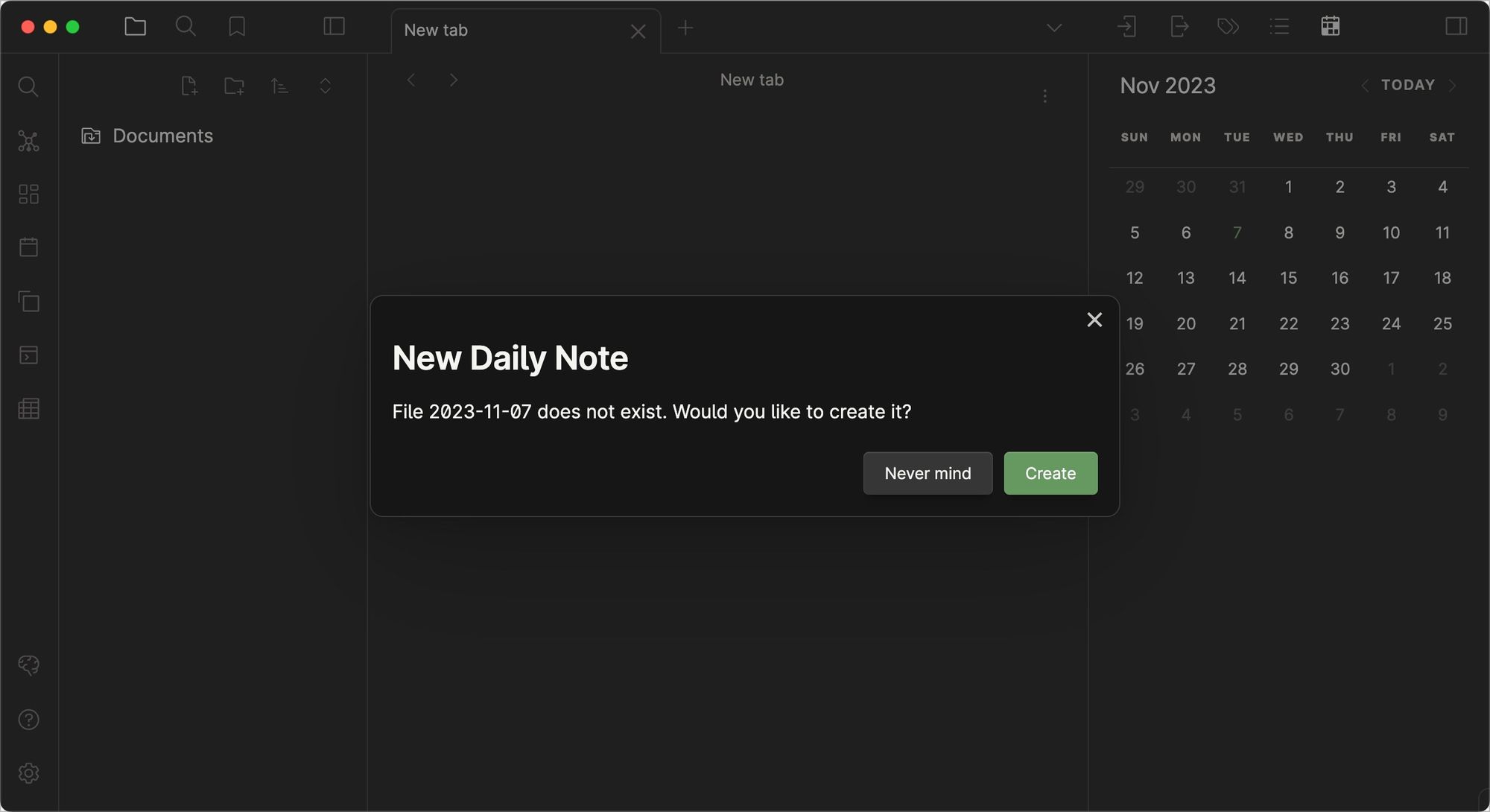Open the Terminal panel icon in sidebar
This screenshot has height=812, width=1490.
pyautogui.click(x=28, y=355)
